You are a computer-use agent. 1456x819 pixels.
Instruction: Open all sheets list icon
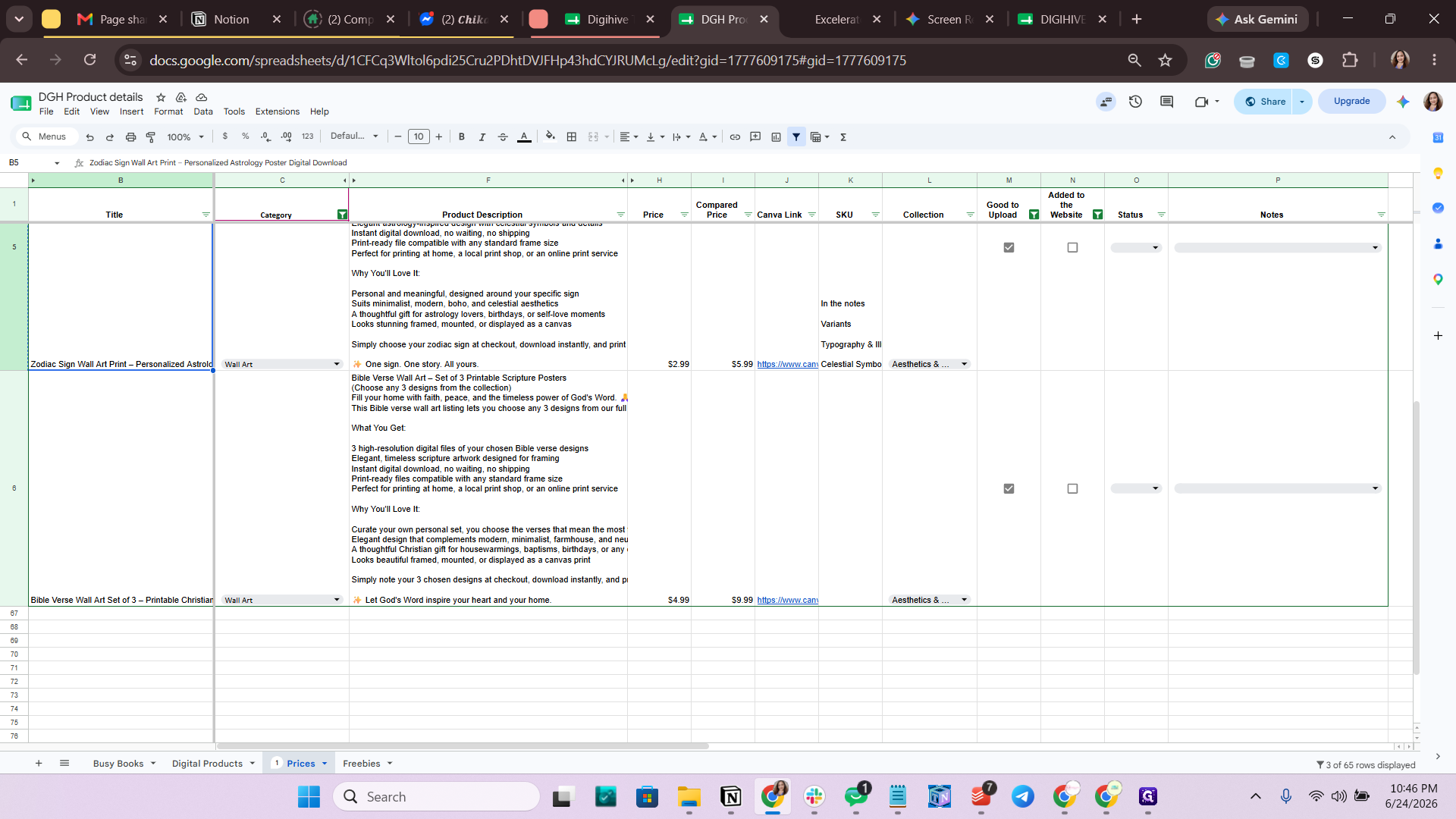[64, 763]
